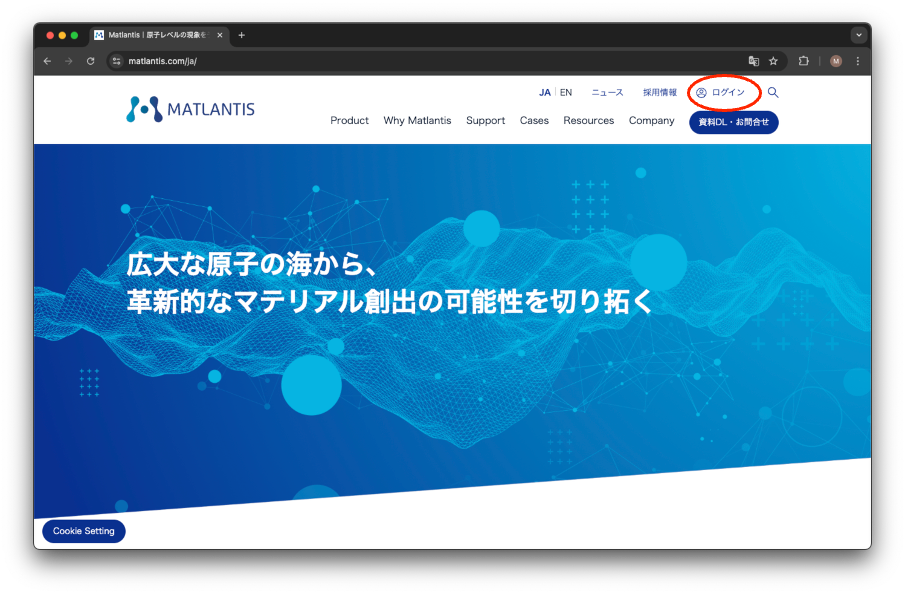
Task: Open the Why Matlantis menu item
Action: pos(417,121)
